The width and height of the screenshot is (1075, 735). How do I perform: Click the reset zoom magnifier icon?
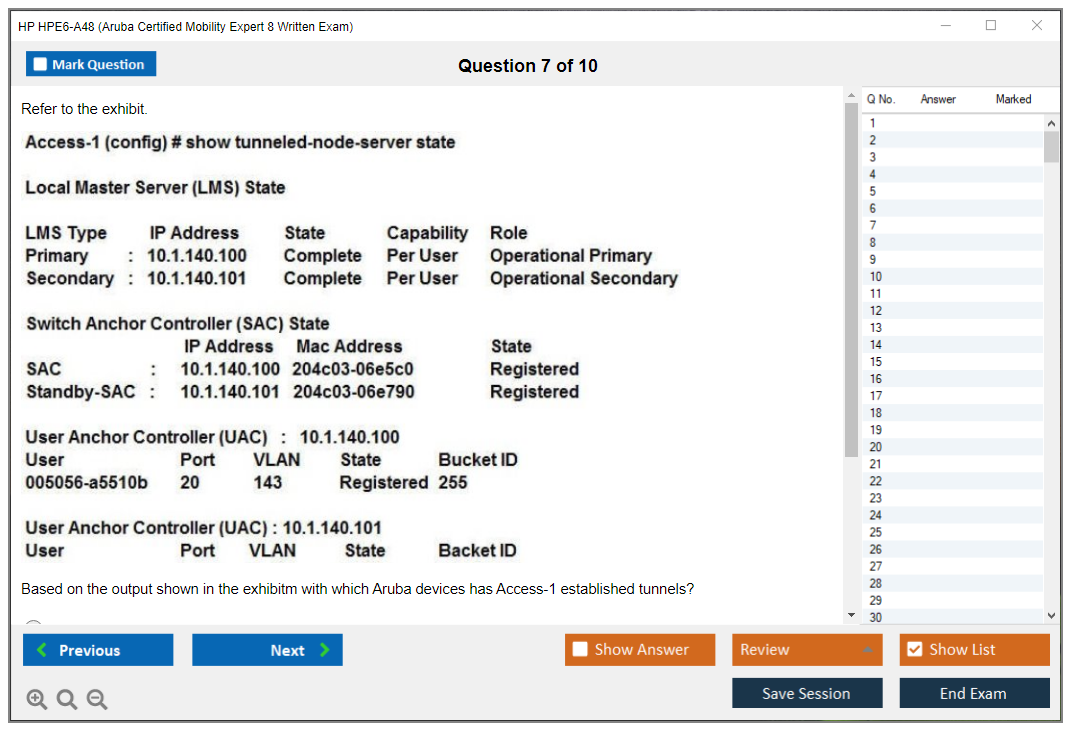67,700
